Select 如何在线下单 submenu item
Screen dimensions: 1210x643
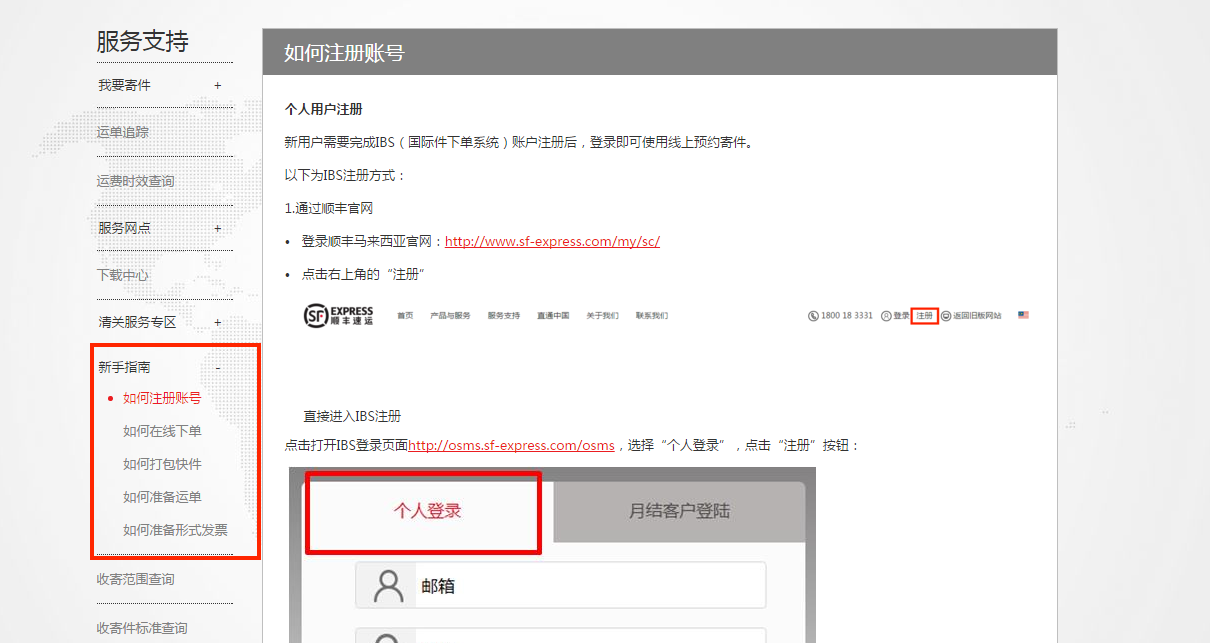click(x=162, y=431)
